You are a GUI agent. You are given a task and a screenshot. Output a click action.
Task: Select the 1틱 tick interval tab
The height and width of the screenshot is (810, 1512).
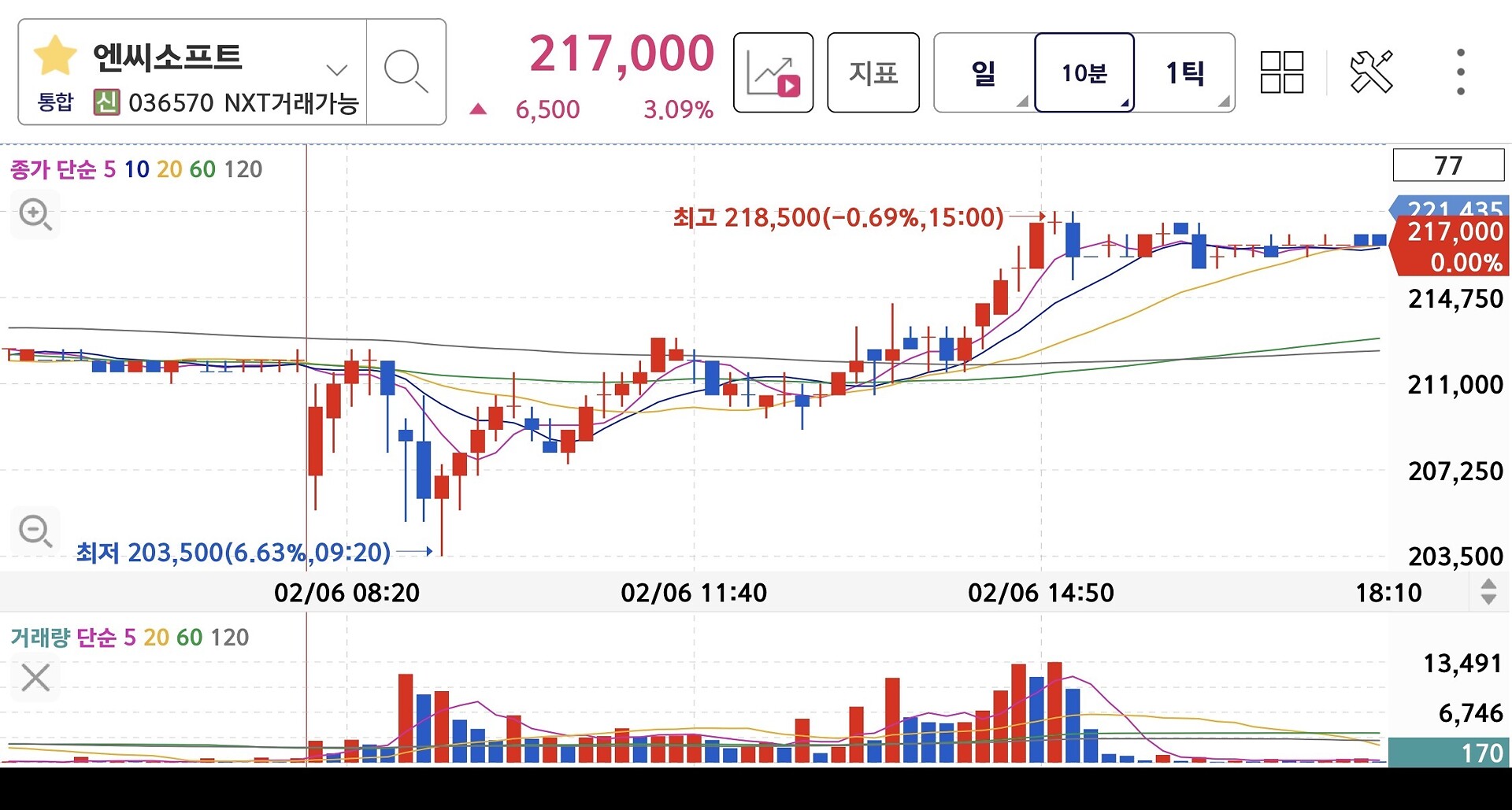[1185, 72]
